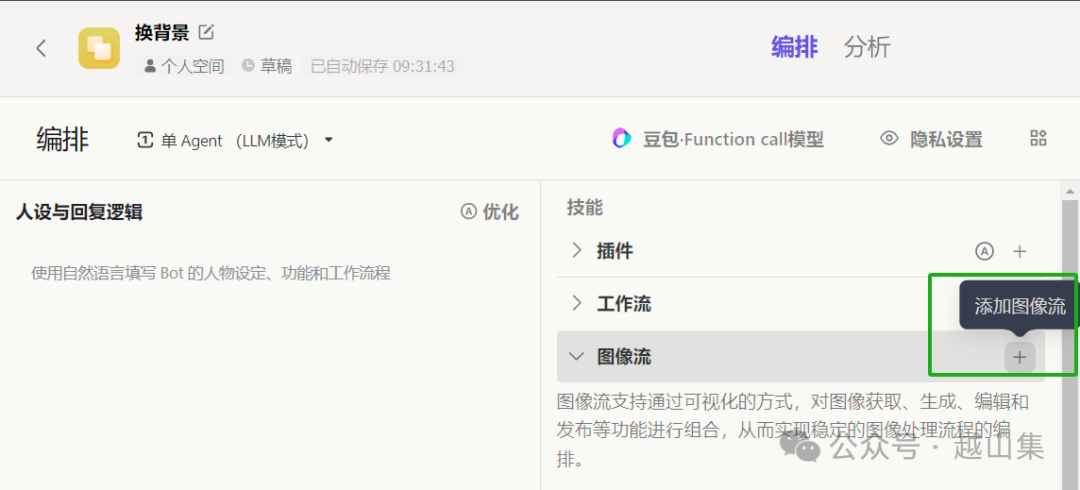Click the 已自动保存 09:31:43 timestamp
The height and width of the screenshot is (490, 1080).
[382, 66]
